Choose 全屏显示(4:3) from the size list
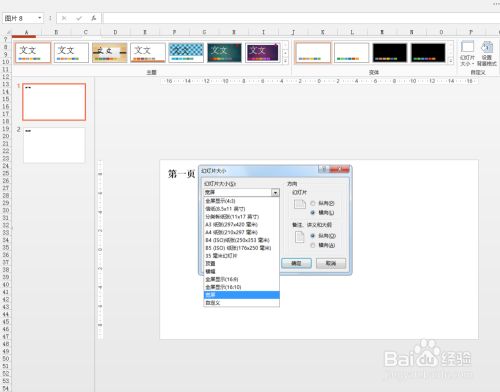Viewport: 500px width, 392px height. [x=241, y=201]
